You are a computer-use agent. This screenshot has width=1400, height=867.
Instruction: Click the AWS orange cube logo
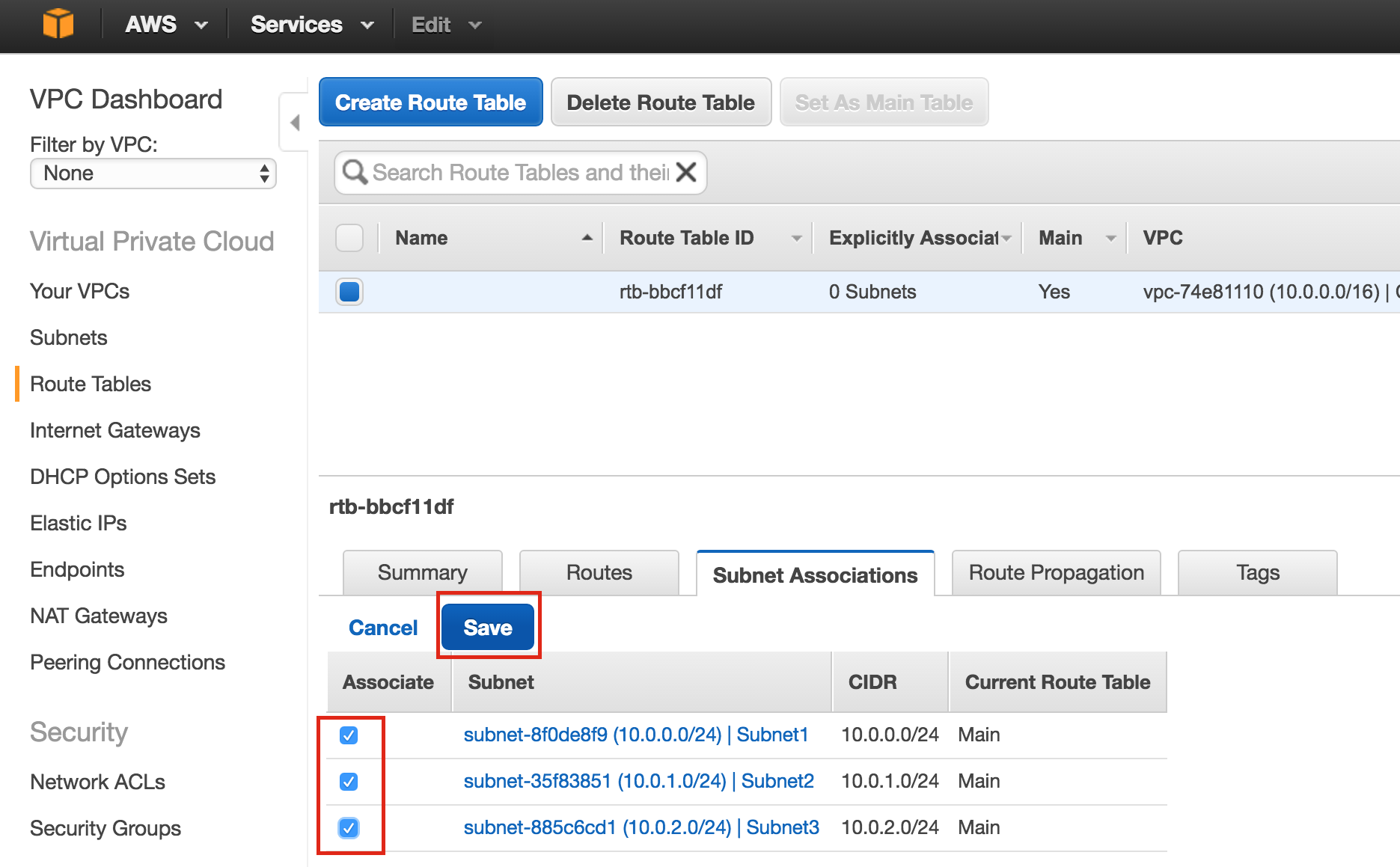58,24
